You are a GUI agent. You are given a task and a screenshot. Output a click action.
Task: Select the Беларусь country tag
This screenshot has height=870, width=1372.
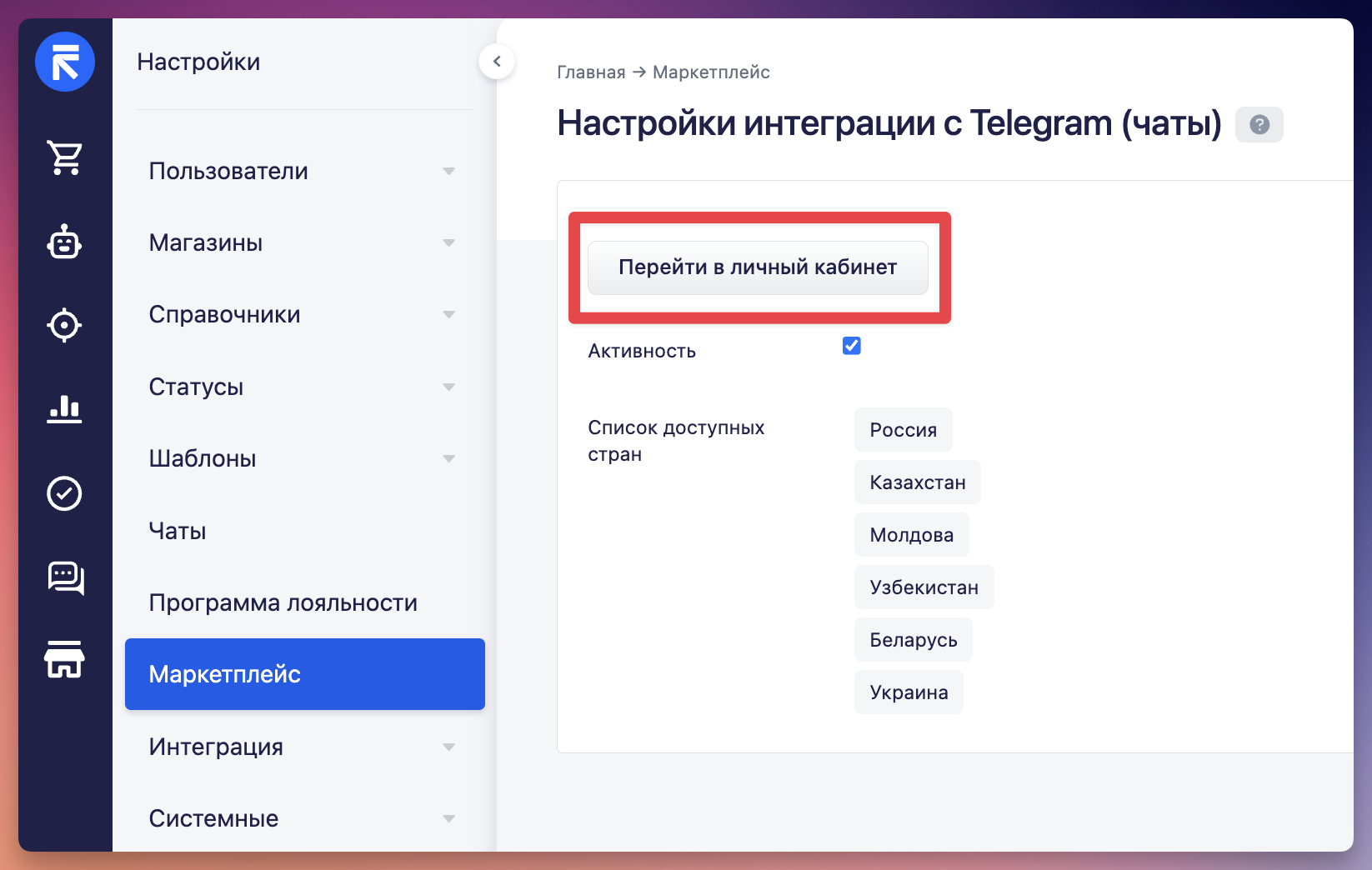click(914, 640)
